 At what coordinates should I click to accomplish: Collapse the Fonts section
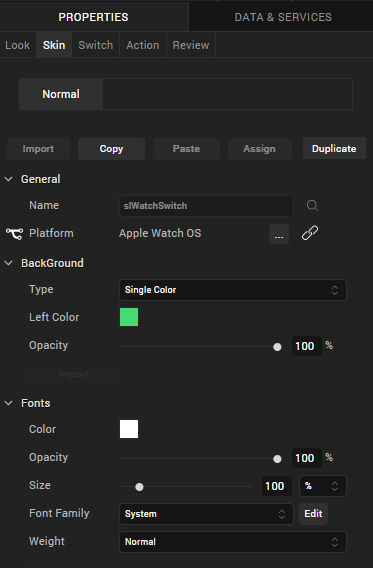pos(8,403)
